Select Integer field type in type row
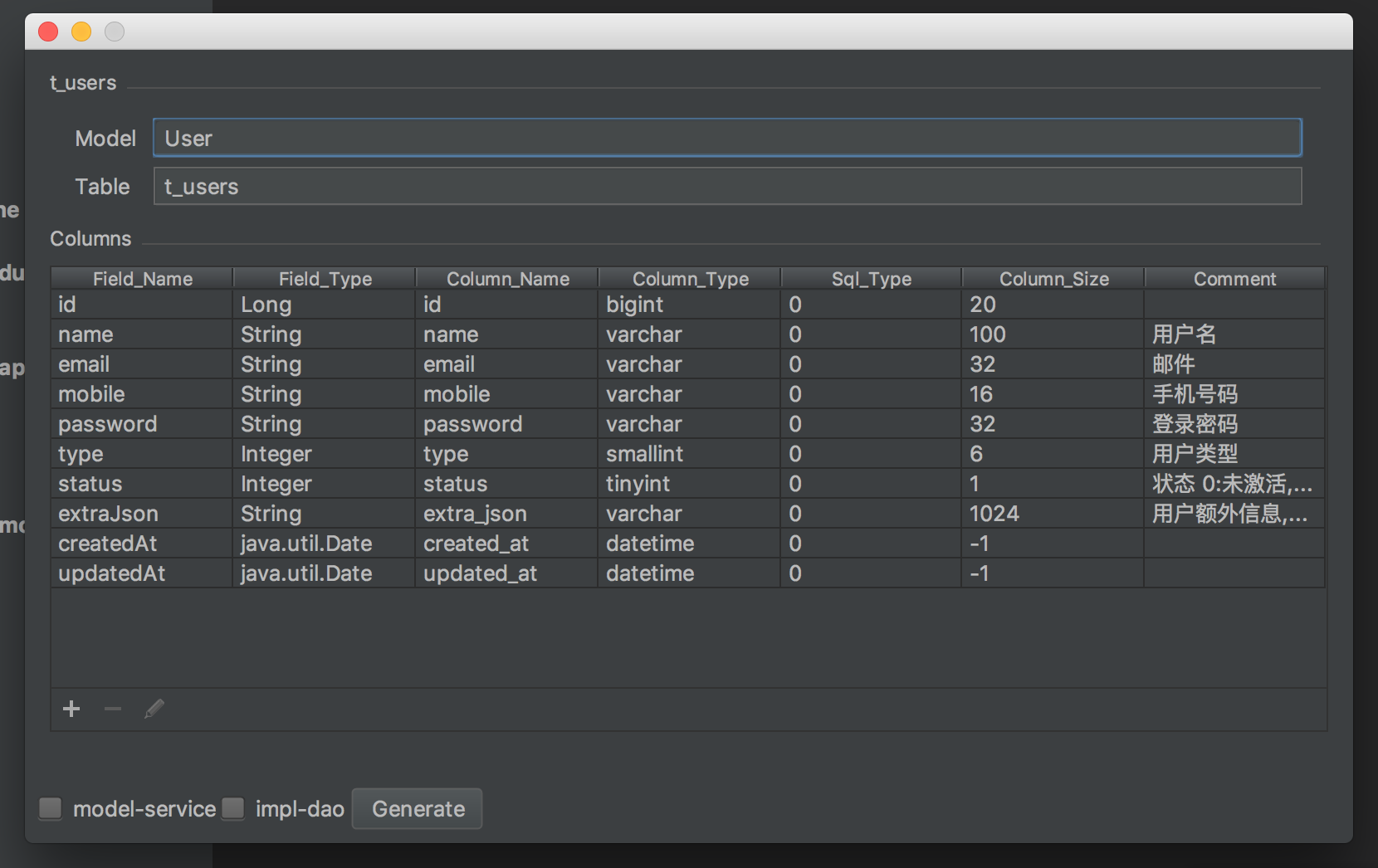This screenshot has width=1378, height=868. coord(325,454)
